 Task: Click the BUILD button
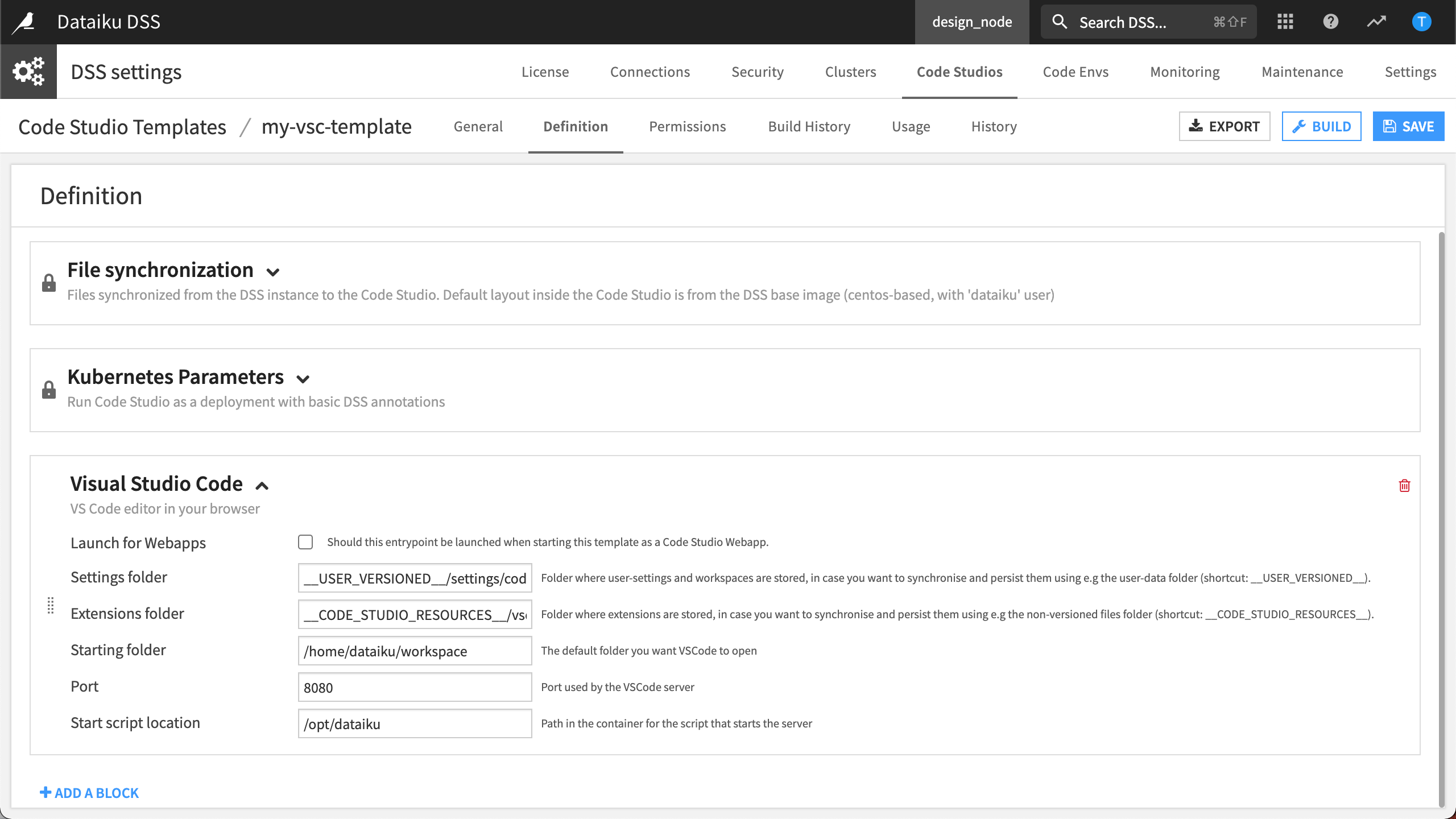[1322, 126]
